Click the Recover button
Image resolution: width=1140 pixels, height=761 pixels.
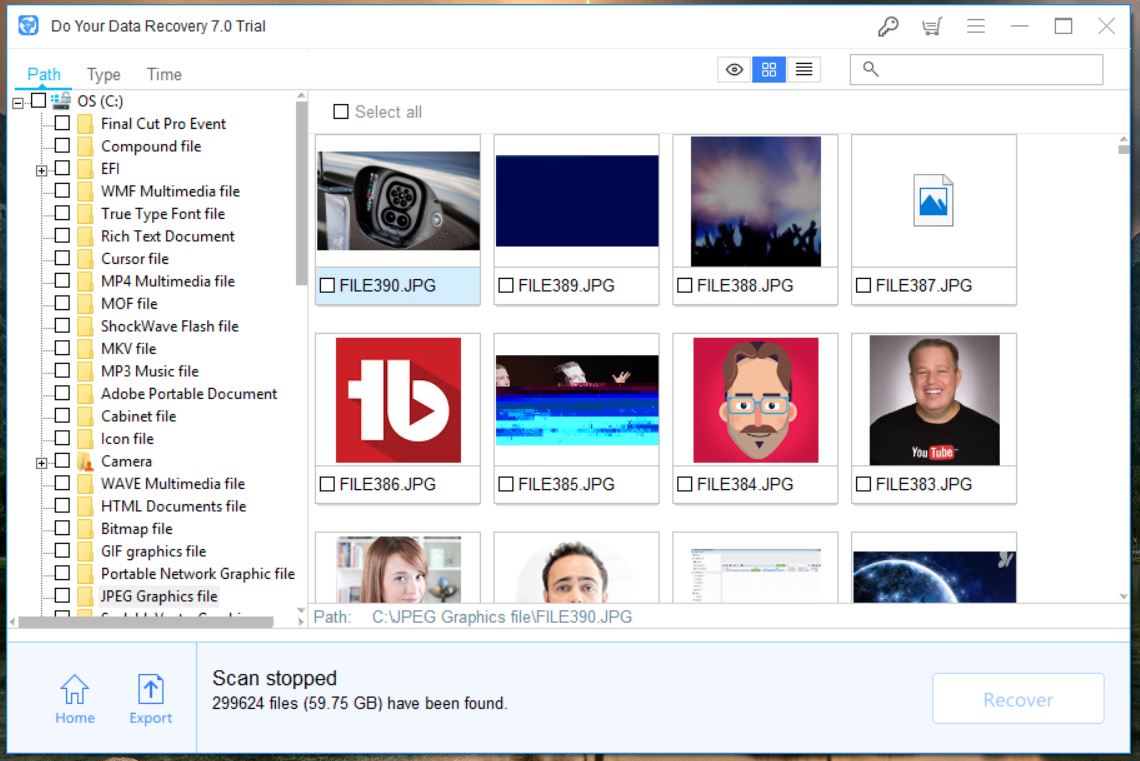click(x=1018, y=698)
